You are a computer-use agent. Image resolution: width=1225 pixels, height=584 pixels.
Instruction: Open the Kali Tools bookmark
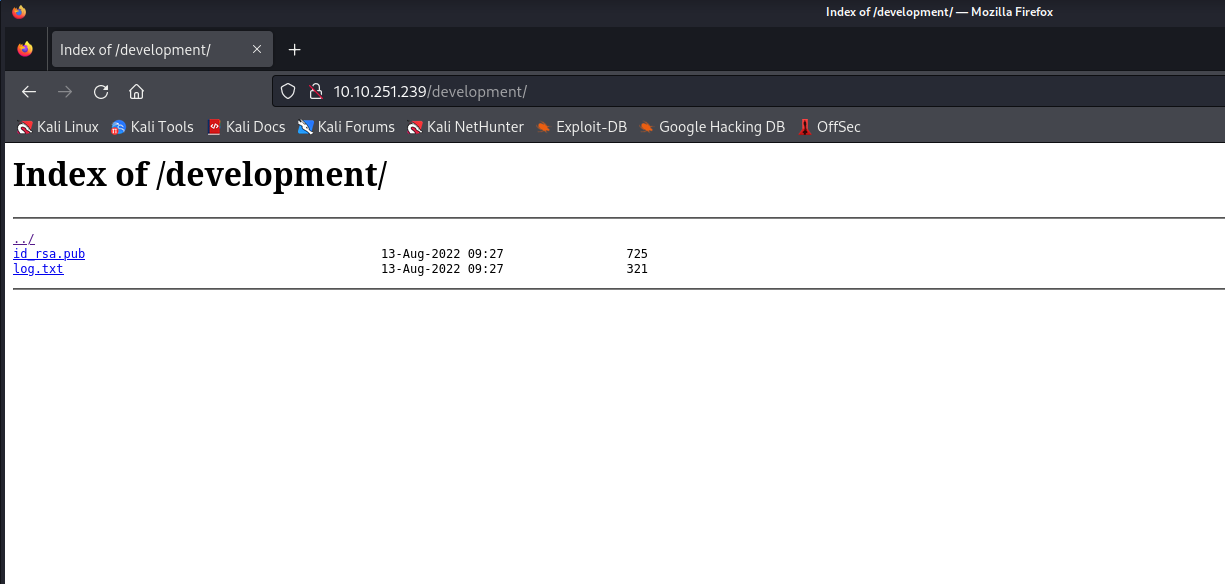click(152, 127)
